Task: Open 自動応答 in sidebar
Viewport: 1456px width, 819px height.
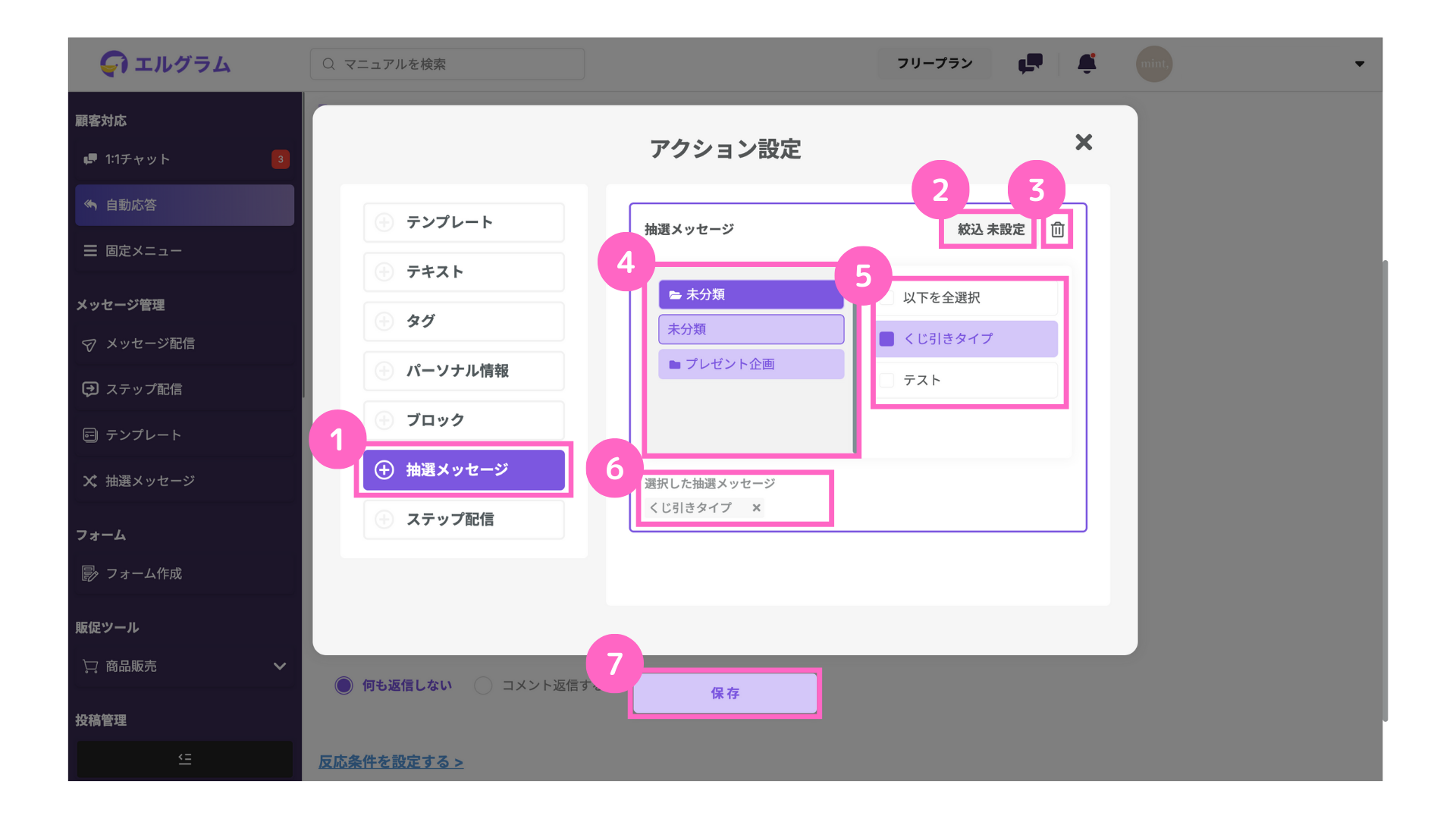Action: pos(184,205)
